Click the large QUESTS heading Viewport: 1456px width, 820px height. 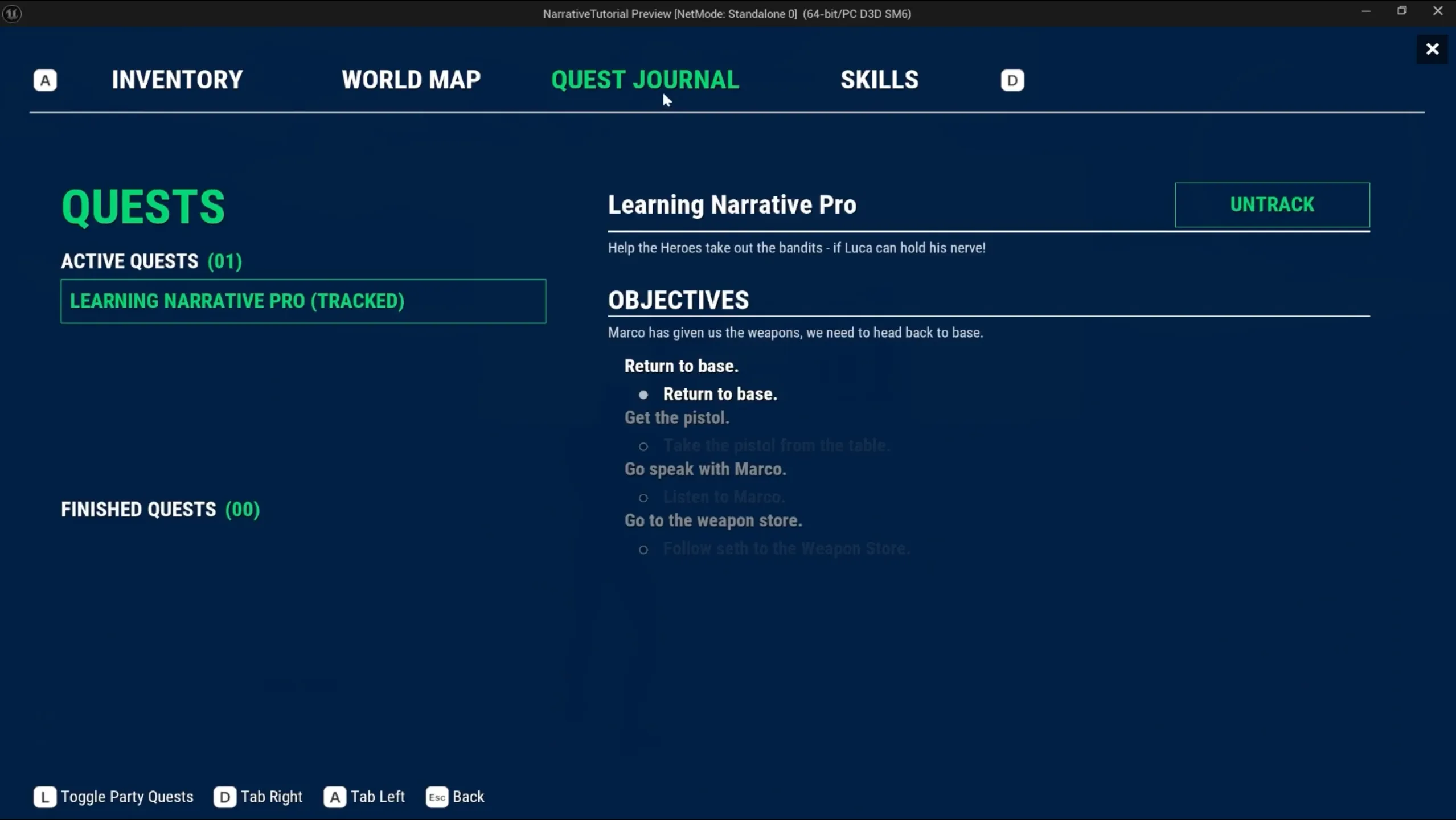click(143, 207)
